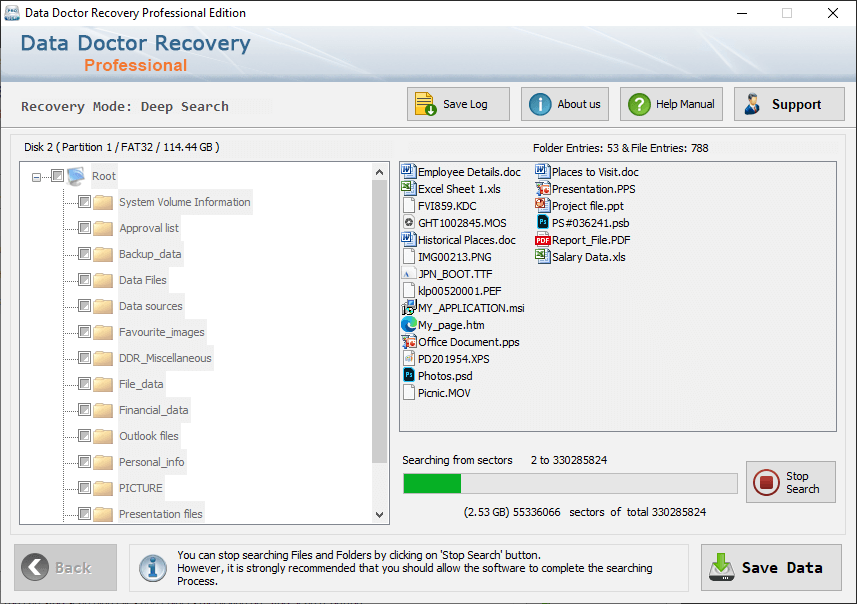
Task: Click the Approval list folder icon
Action: pyautogui.click(x=103, y=228)
